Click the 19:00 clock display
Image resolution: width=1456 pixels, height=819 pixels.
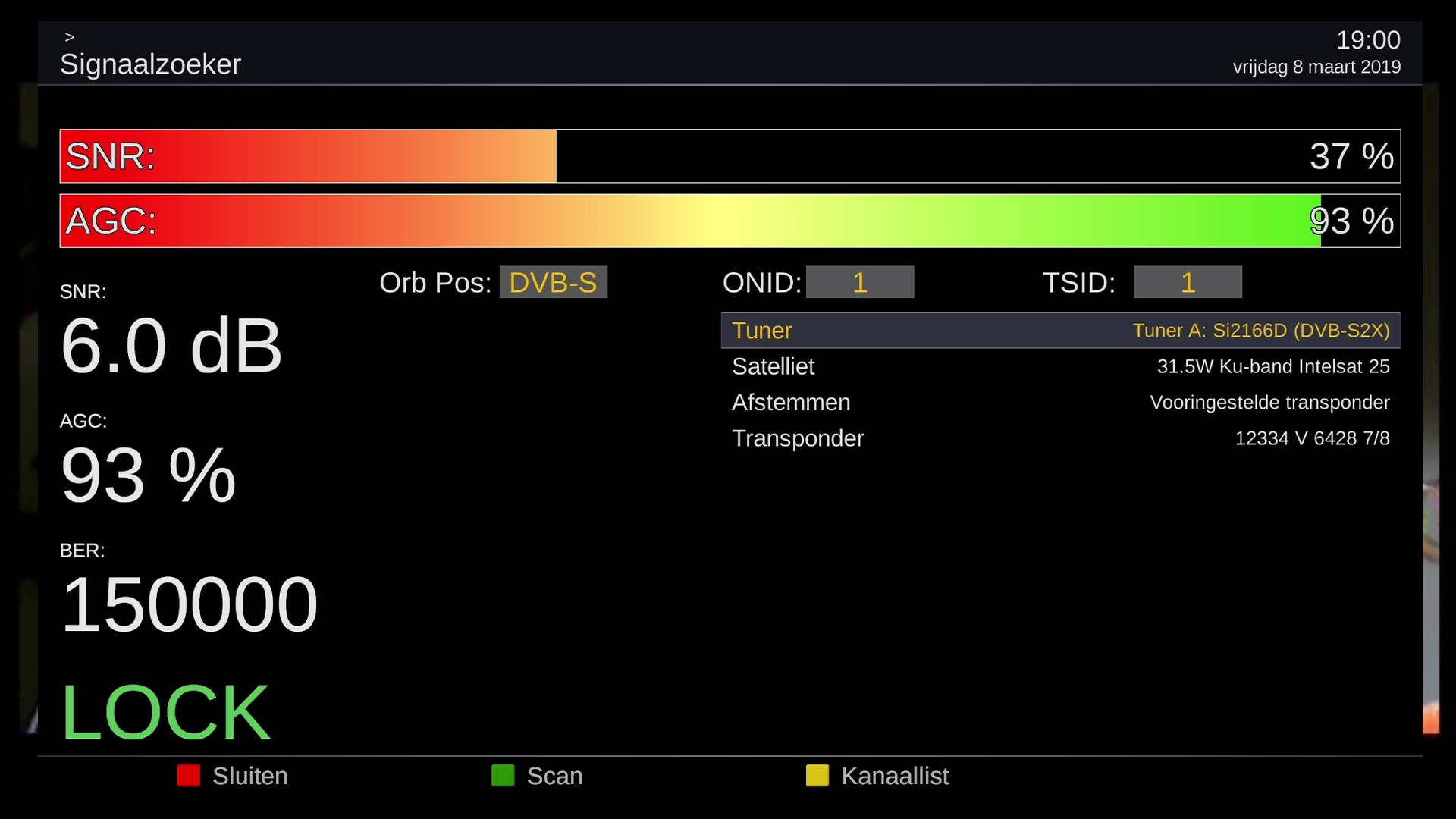coord(1368,40)
